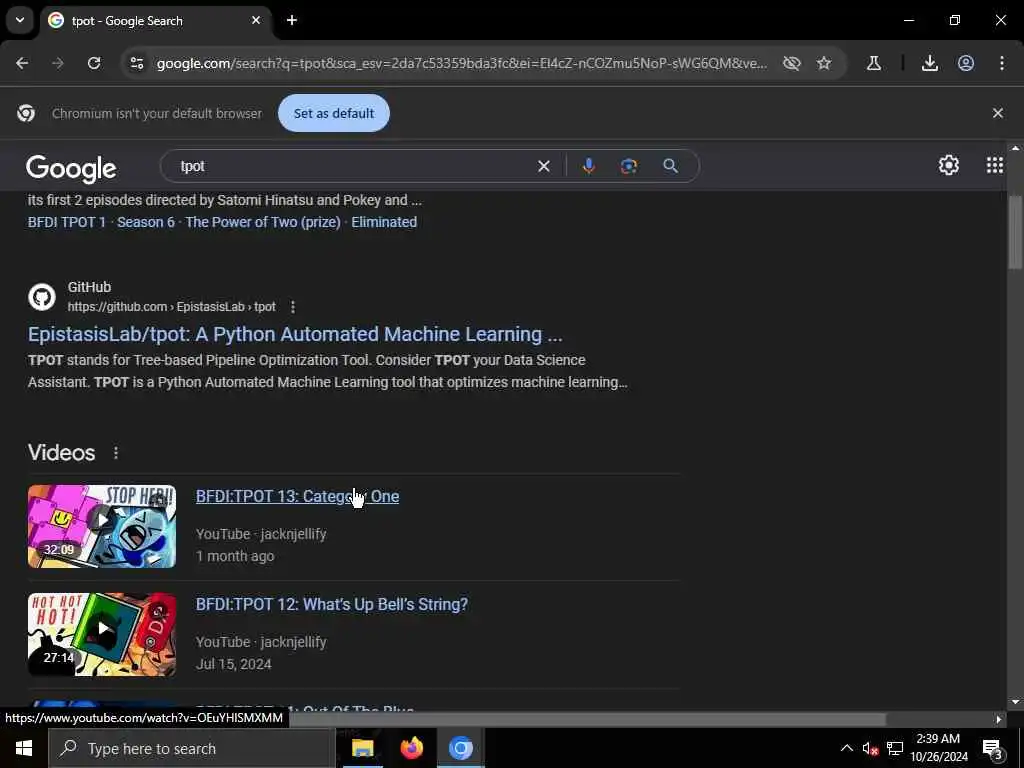Open more options for the GitHub result
This screenshot has height=768, width=1024.
tap(293, 306)
